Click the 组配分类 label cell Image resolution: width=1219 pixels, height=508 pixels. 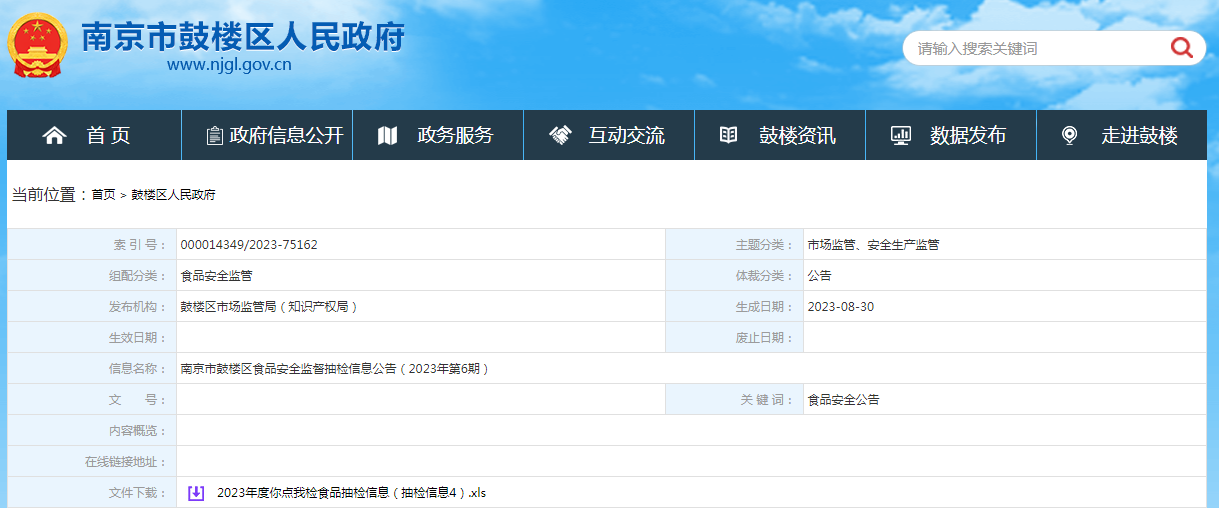[x=92, y=276]
